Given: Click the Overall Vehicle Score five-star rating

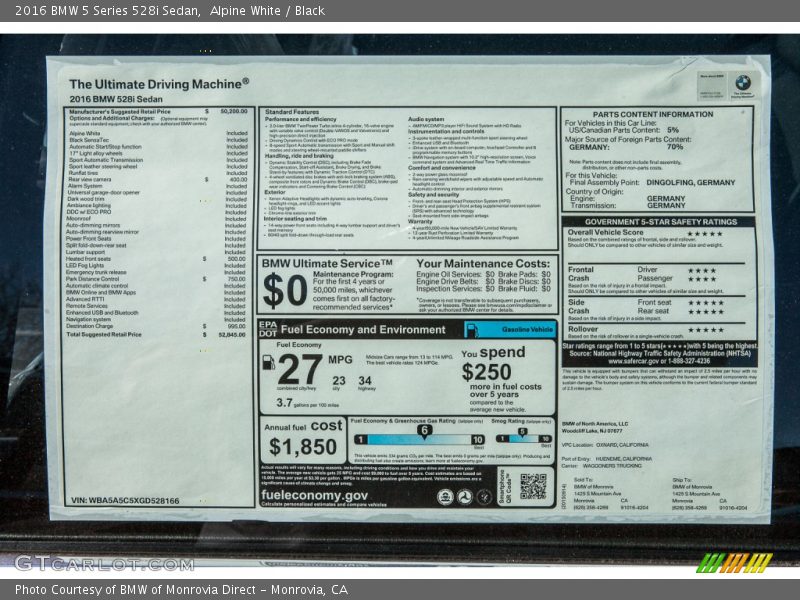Looking at the screenshot, I should pyautogui.click(x=705, y=234).
